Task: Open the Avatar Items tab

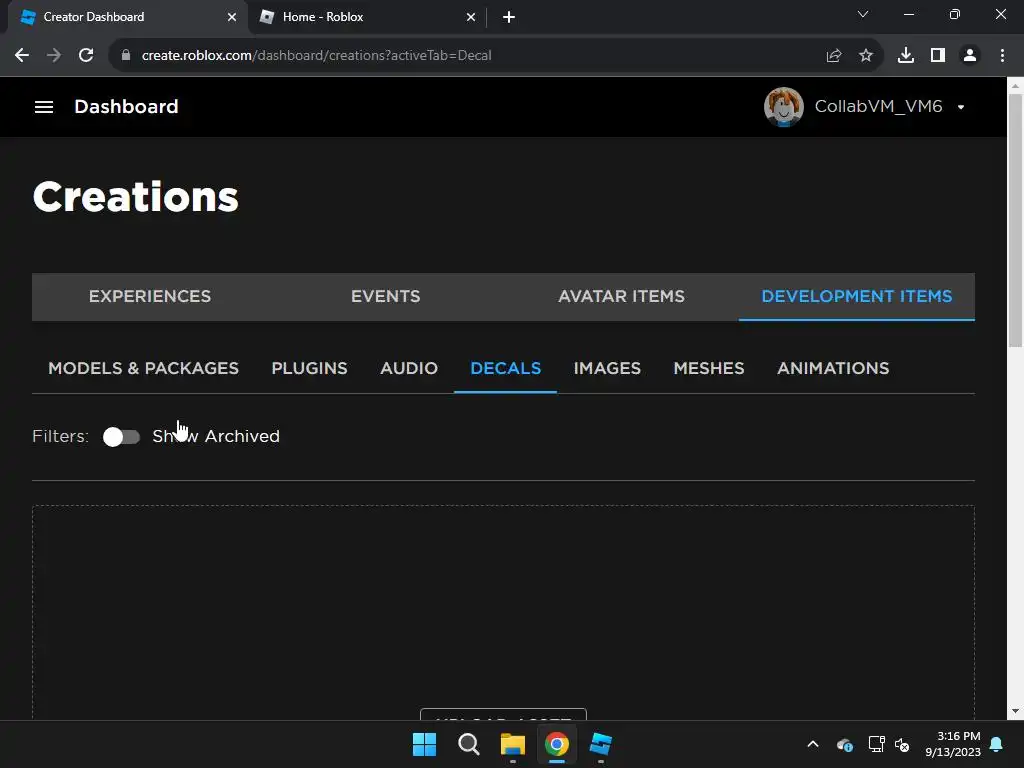Action: [621, 296]
